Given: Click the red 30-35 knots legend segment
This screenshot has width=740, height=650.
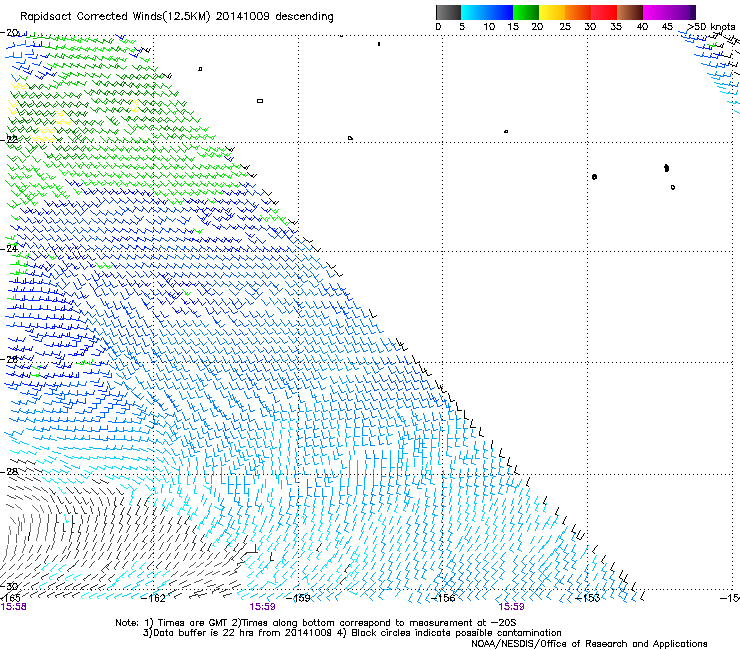Looking at the screenshot, I should pyautogui.click(x=604, y=12).
